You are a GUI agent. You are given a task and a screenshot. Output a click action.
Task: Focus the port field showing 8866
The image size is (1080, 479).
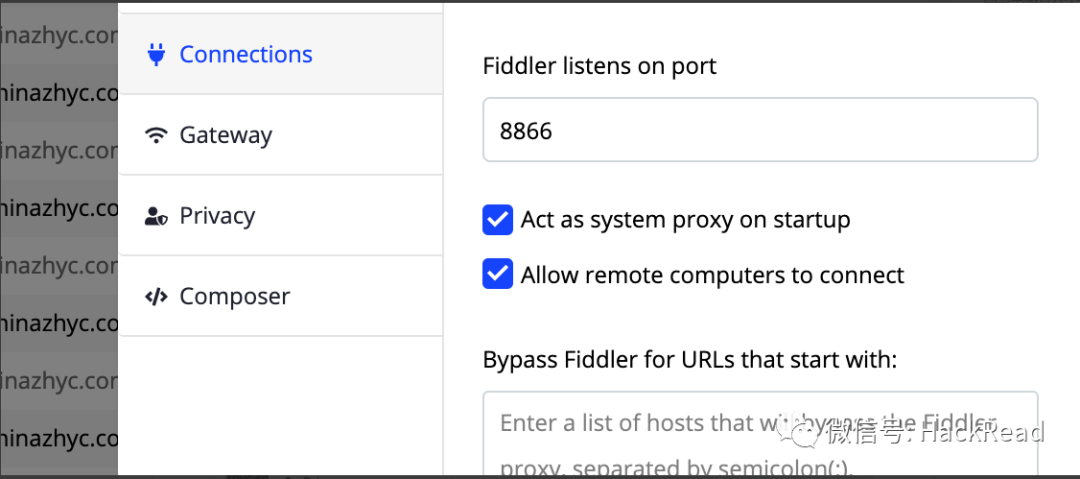click(x=760, y=130)
